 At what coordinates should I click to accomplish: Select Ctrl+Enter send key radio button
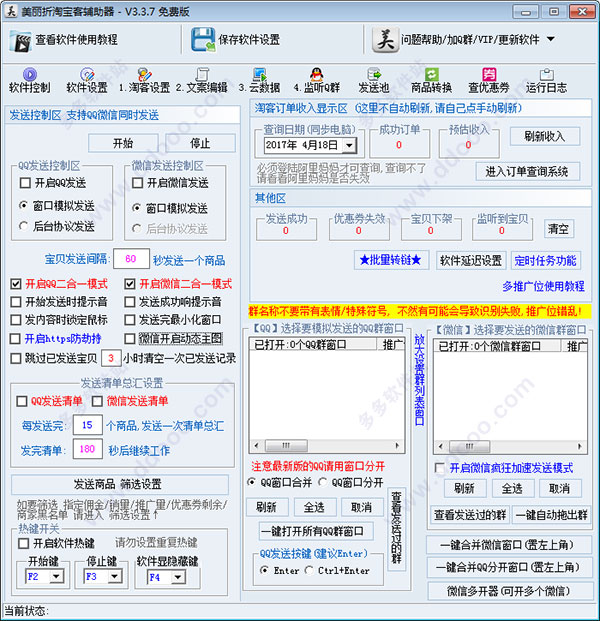pyautogui.click(x=309, y=570)
